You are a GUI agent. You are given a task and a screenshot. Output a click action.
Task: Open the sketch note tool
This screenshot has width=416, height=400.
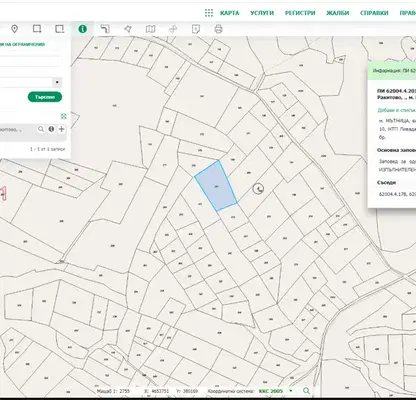196,29
